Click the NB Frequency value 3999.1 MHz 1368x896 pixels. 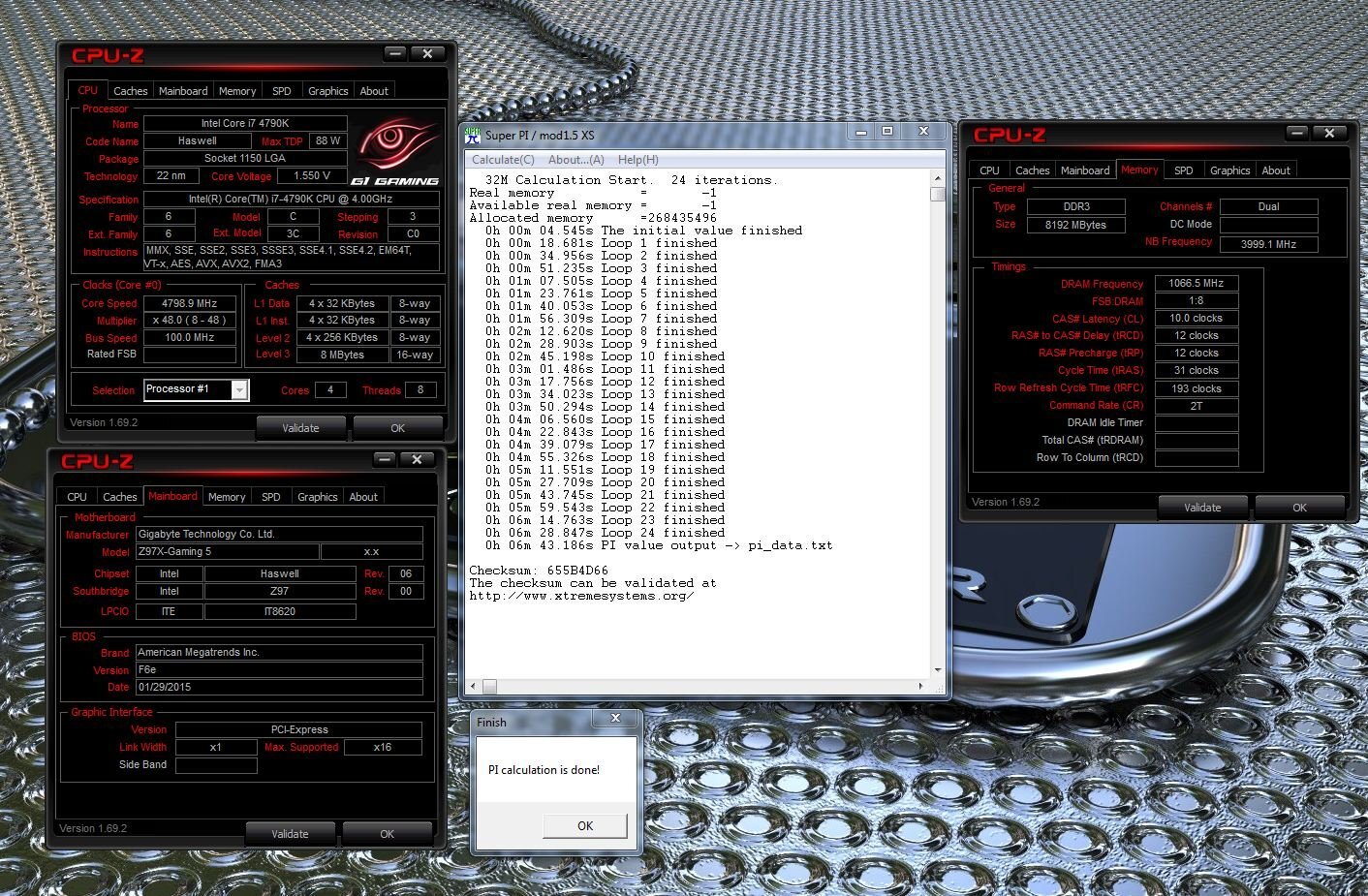coord(1268,244)
